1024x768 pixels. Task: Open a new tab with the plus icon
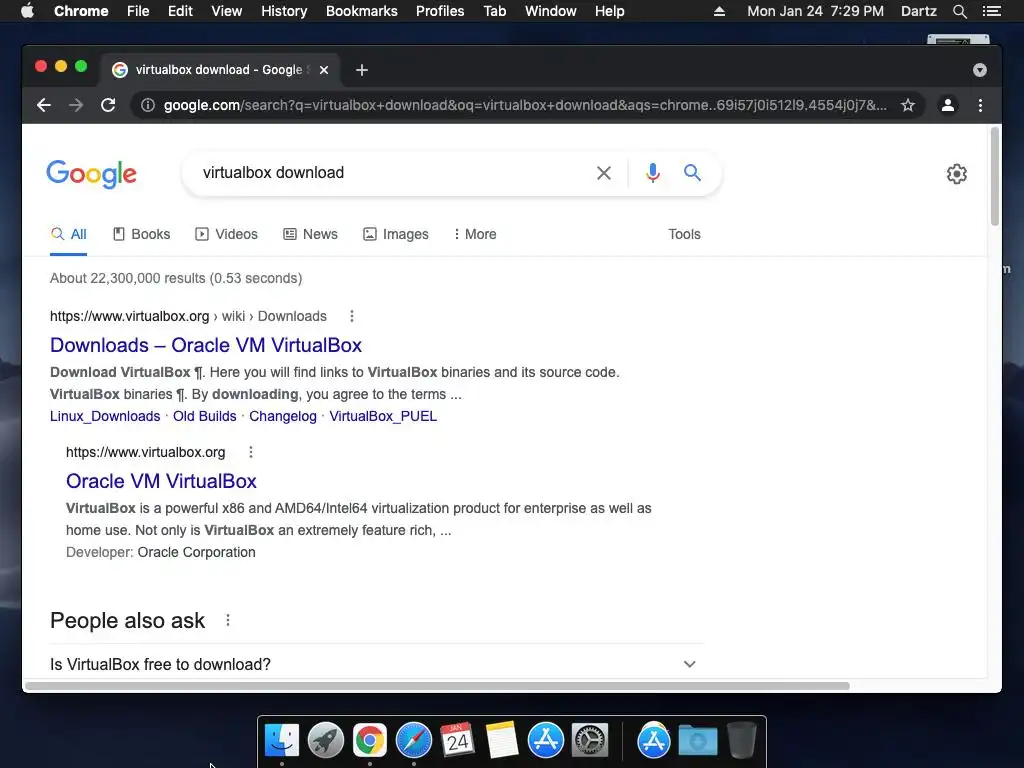pyautogui.click(x=362, y=70)
